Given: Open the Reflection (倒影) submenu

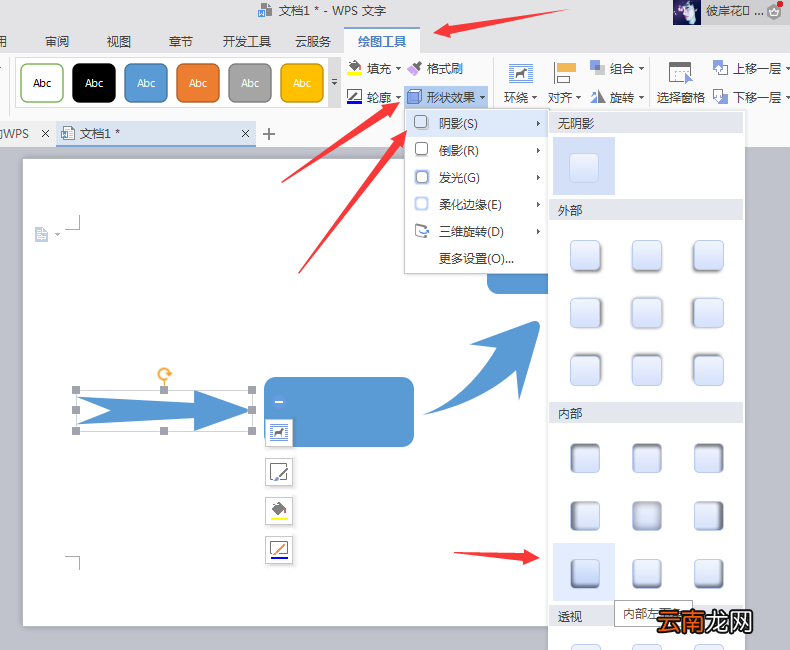Looking at the screenshot, I should pyautogui.click(x=477, y=150).
